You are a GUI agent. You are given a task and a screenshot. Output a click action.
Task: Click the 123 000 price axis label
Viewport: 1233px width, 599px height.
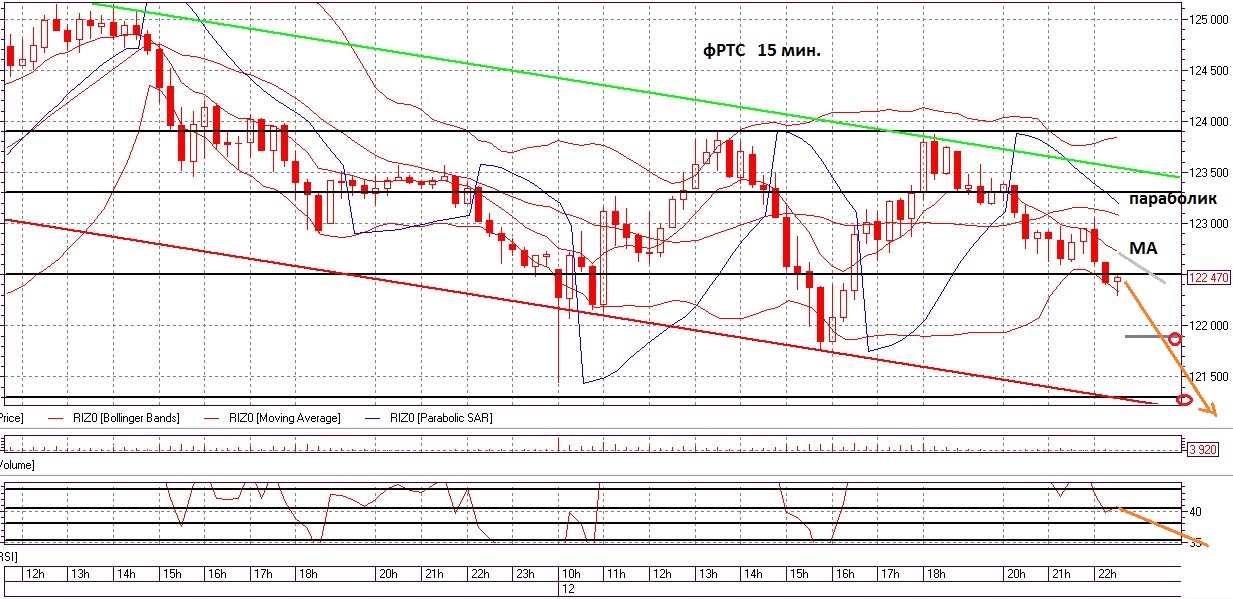click(1209, 223)
